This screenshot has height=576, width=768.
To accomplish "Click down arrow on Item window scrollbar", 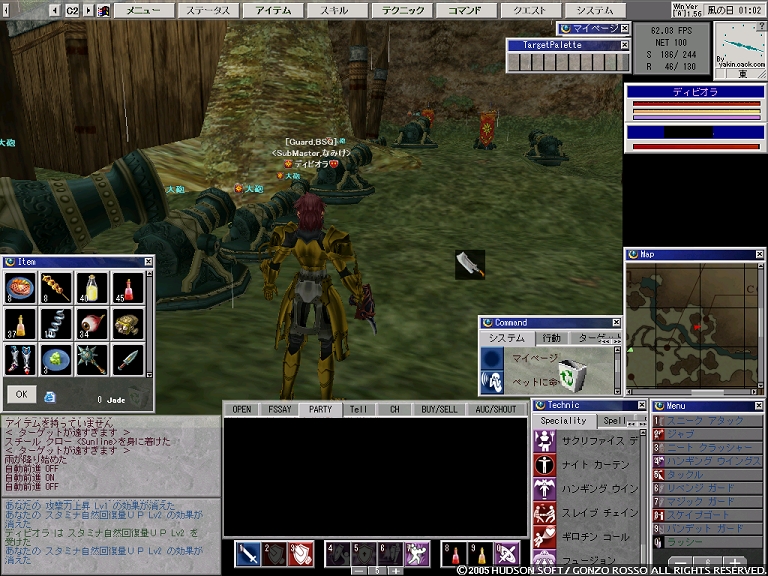I will pyautogui.click(x=149, y=375).
